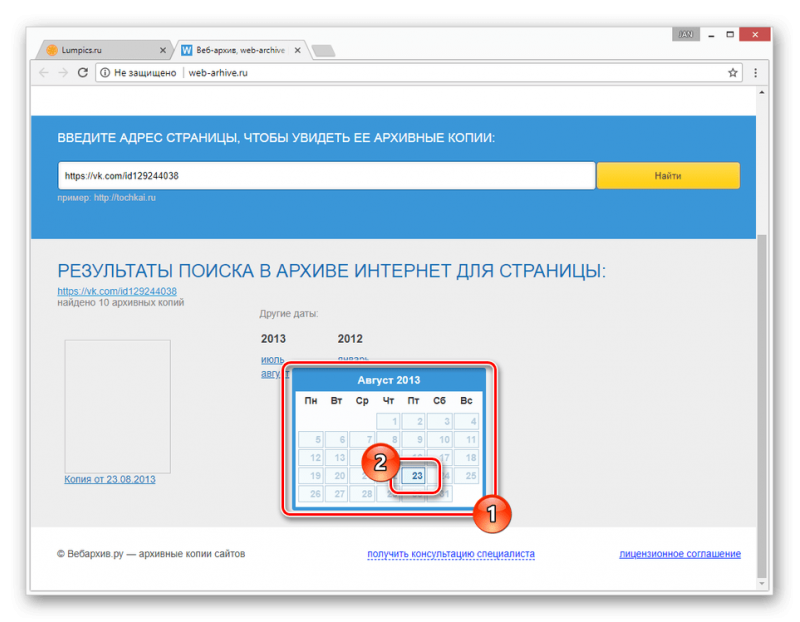
Task: Click the 2013 year heading
Action: [273, 339]
